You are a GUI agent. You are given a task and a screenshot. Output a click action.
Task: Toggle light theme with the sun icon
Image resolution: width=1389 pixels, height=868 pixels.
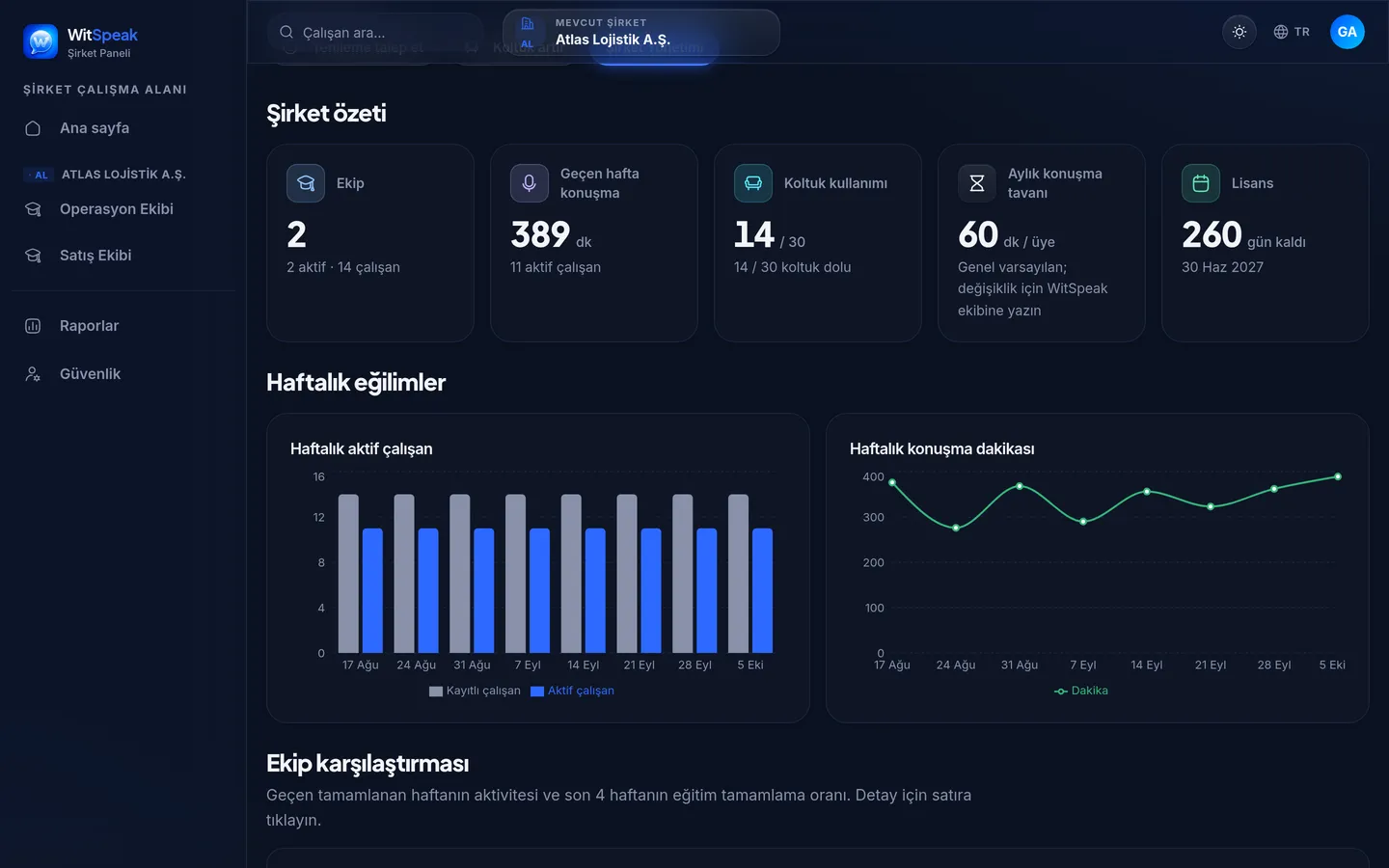pos(1239,32)
